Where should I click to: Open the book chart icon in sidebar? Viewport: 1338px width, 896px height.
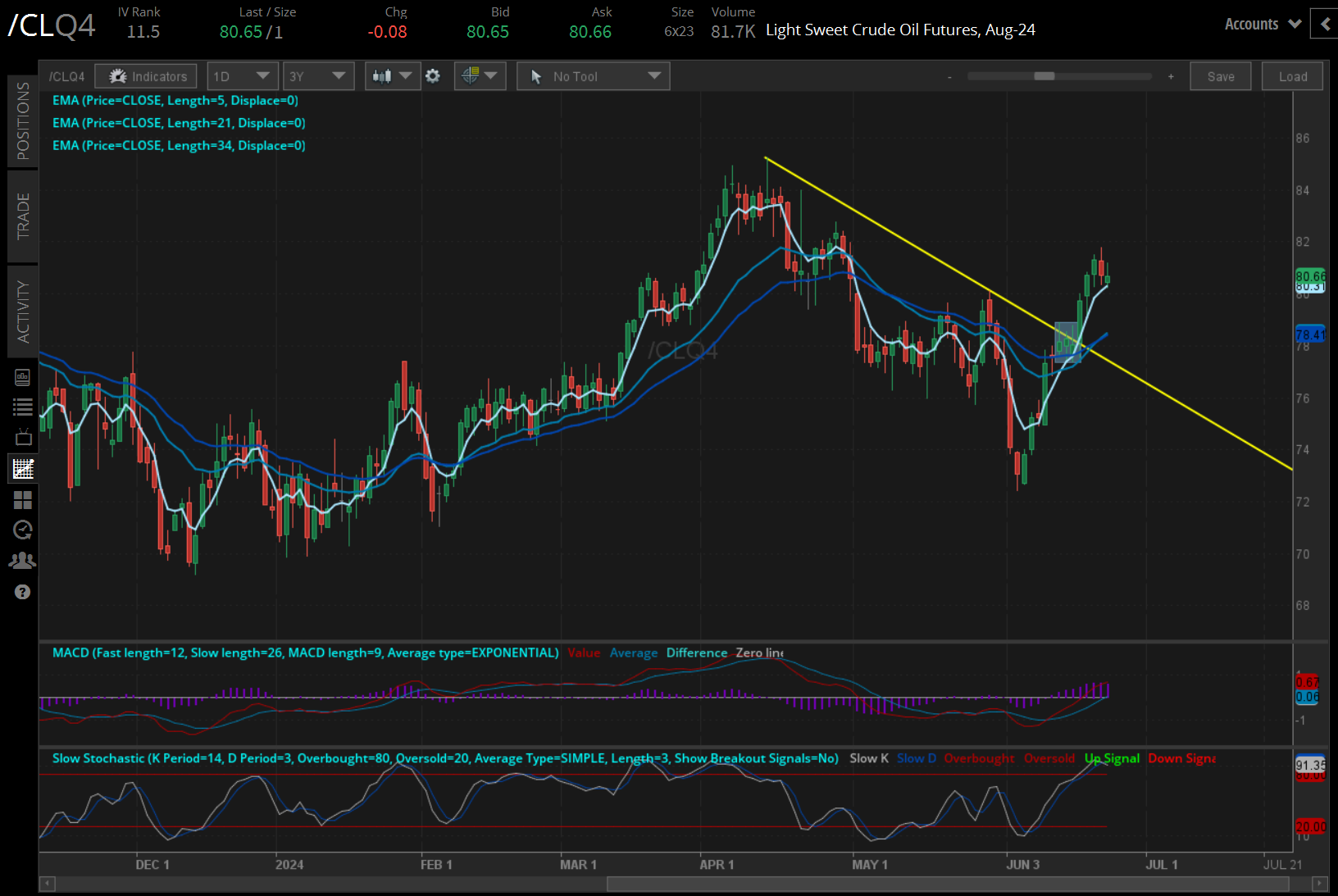pyautogui.click(x=23, y=377)
